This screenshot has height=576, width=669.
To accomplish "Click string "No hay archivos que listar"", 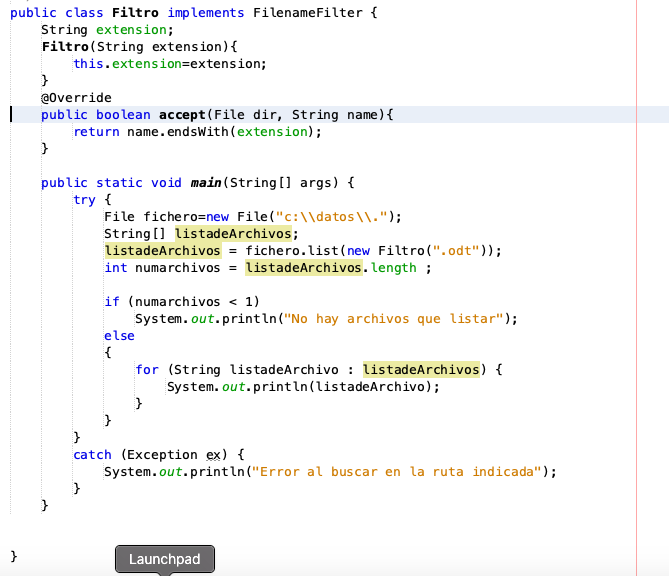I will (394, 319).
